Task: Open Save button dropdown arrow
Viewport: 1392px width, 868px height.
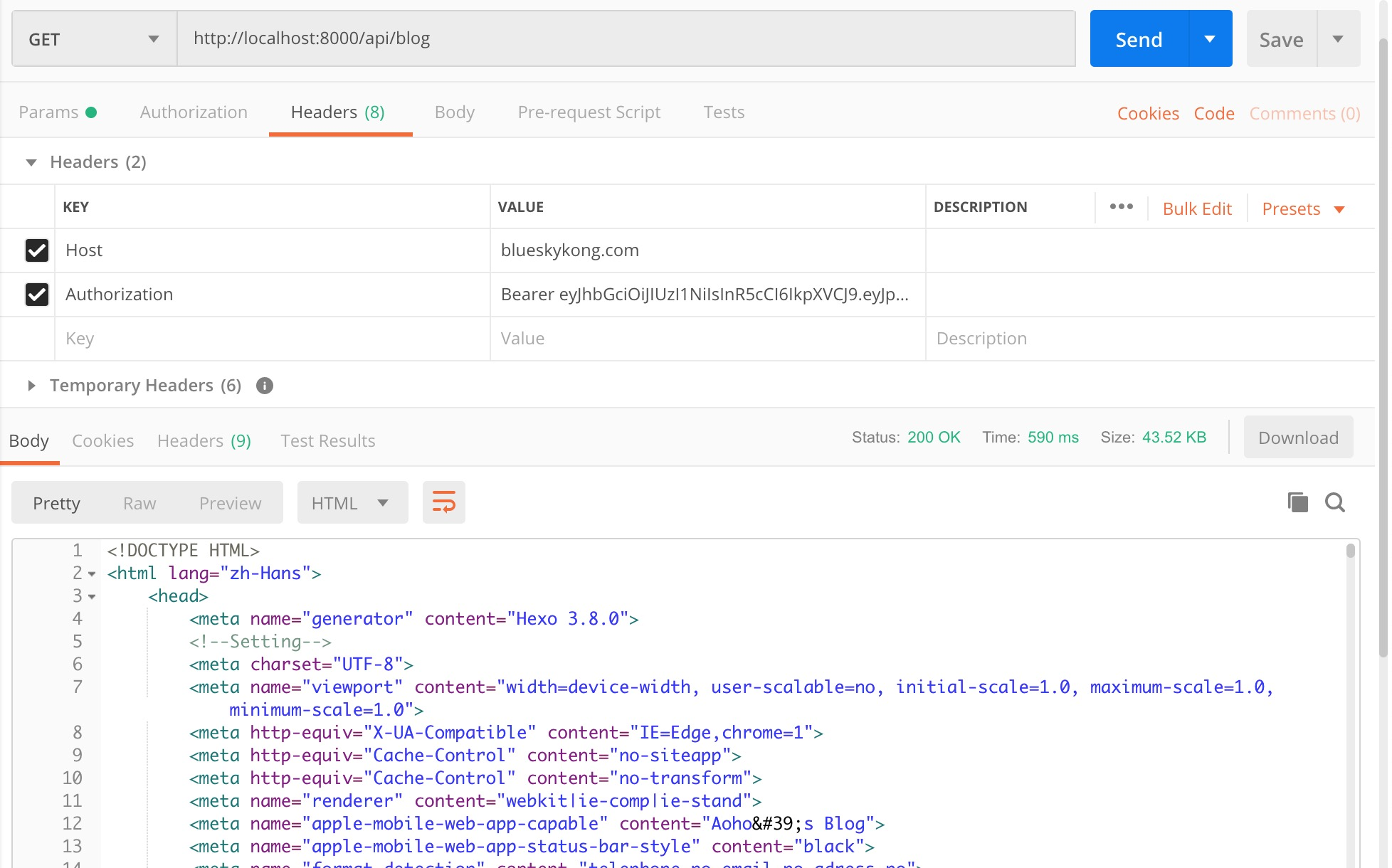Action: tap(1338, 39)
